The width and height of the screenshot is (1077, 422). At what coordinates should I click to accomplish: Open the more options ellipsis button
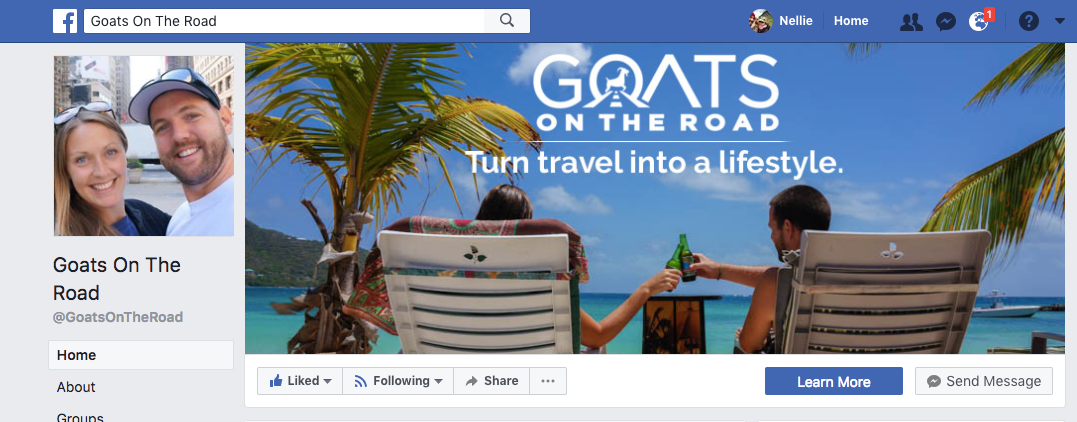(548, 381)
